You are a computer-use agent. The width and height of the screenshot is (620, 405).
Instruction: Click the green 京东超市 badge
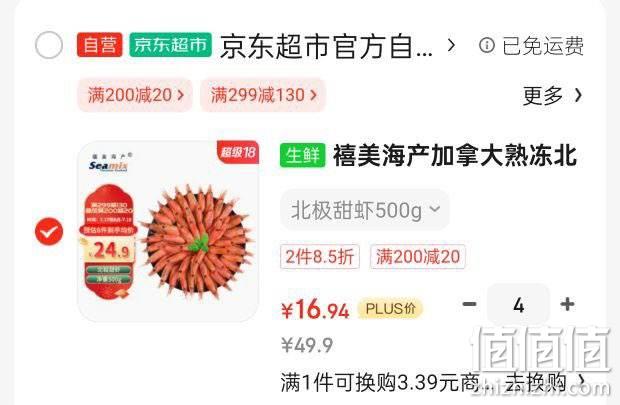pos(170,45)
